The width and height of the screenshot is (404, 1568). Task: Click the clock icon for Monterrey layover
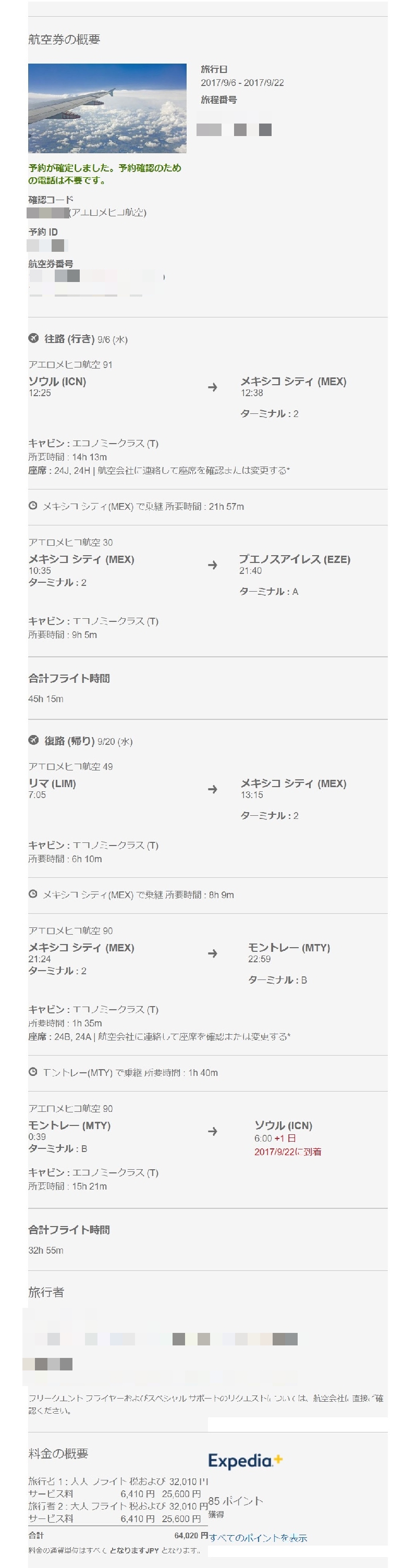point(33,1071)
